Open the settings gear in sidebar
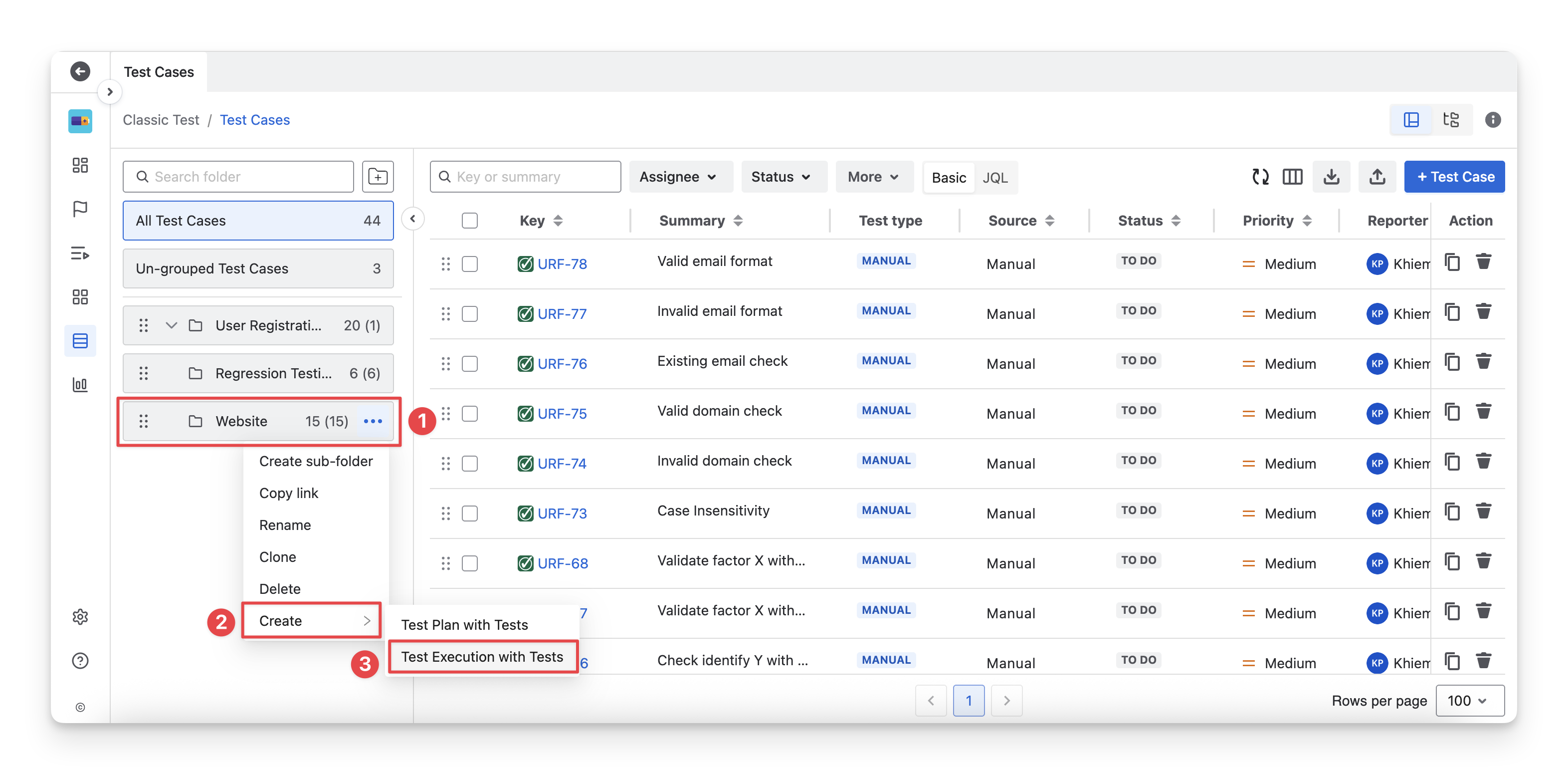 coord(80,617)
